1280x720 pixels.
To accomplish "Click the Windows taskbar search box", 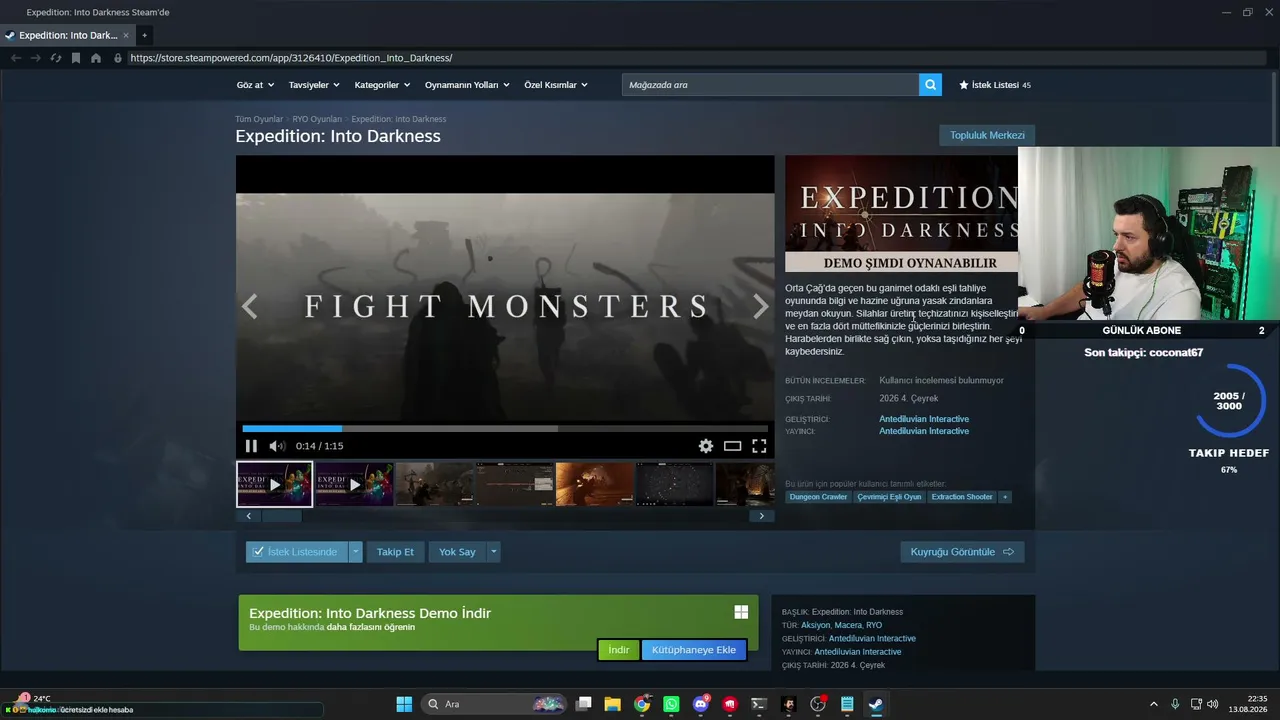I will coord(494,704).
